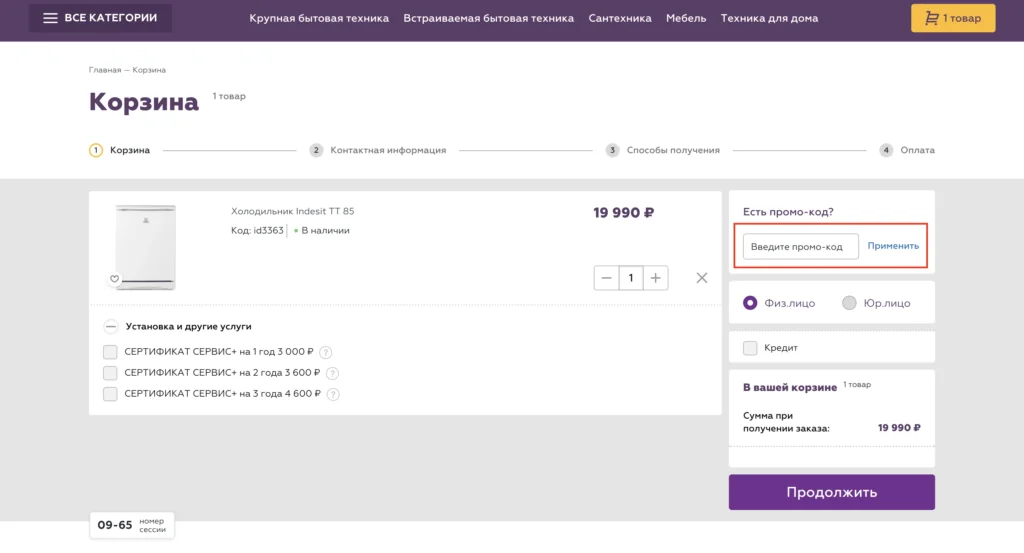
Task: Open the cart button showing 1 товар
Action: (952, 18)
